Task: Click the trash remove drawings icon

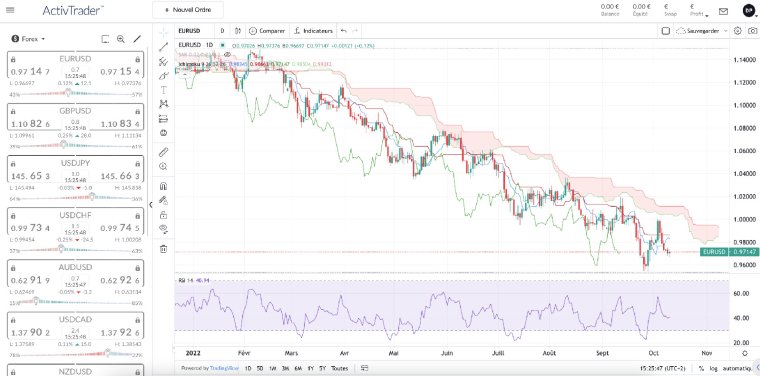Action: pos(164,249)
